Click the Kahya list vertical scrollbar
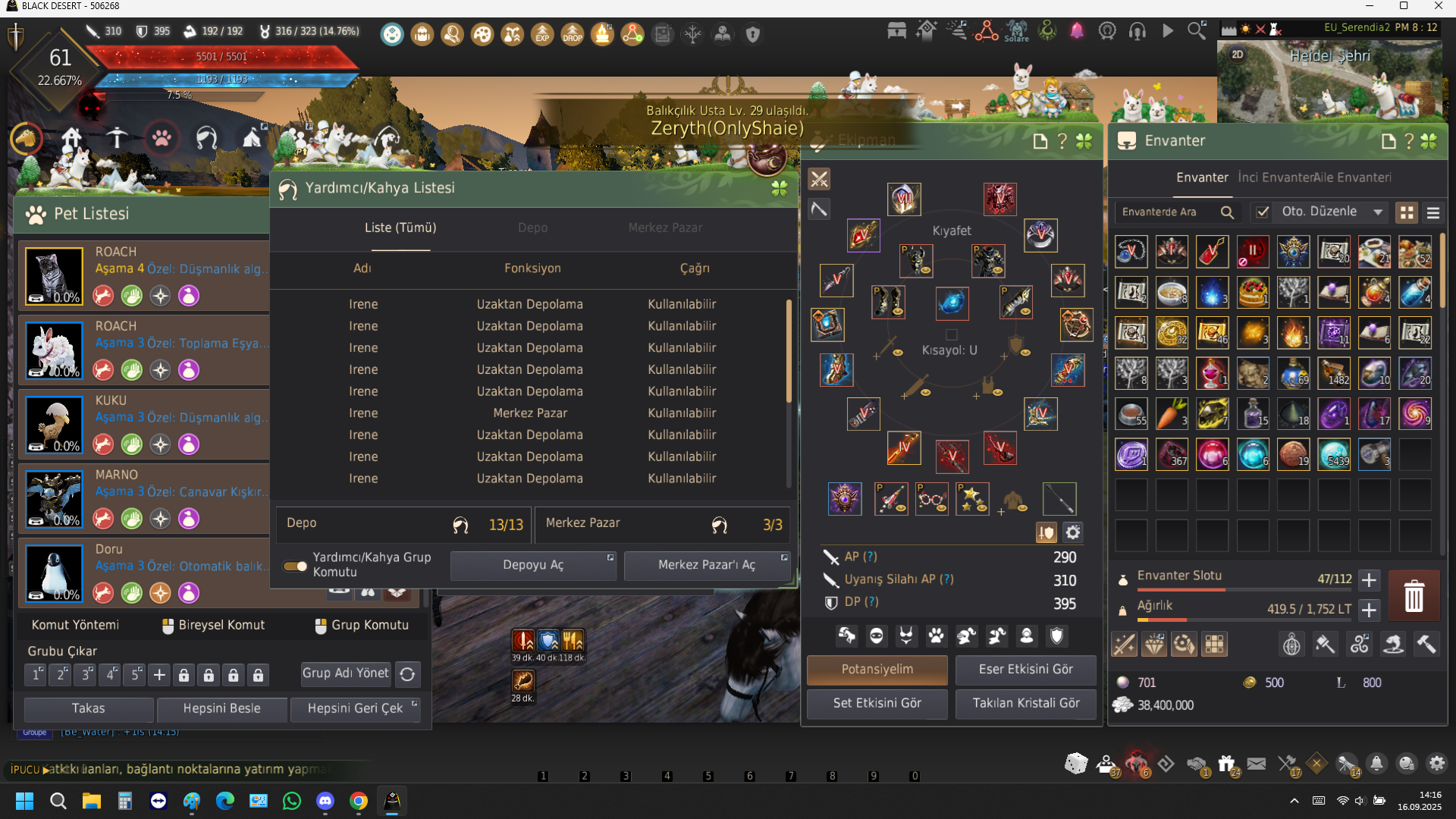Viewport: 1456px width, 819px height. pos(789,394)
